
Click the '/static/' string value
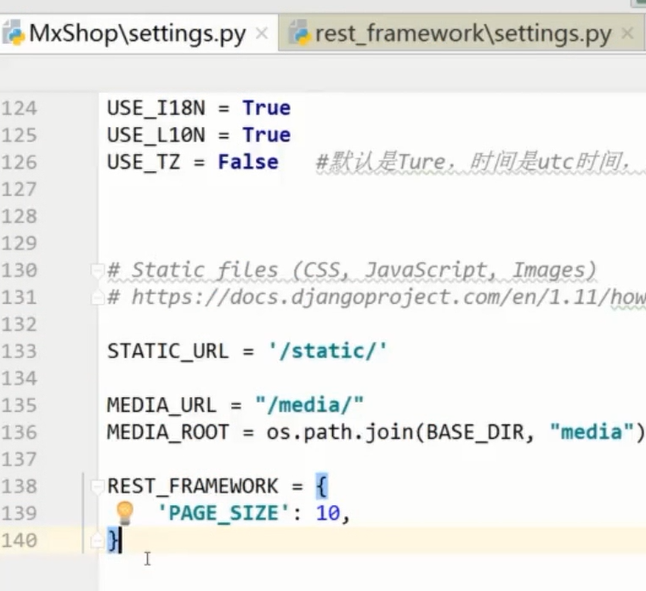coord(327,351)
